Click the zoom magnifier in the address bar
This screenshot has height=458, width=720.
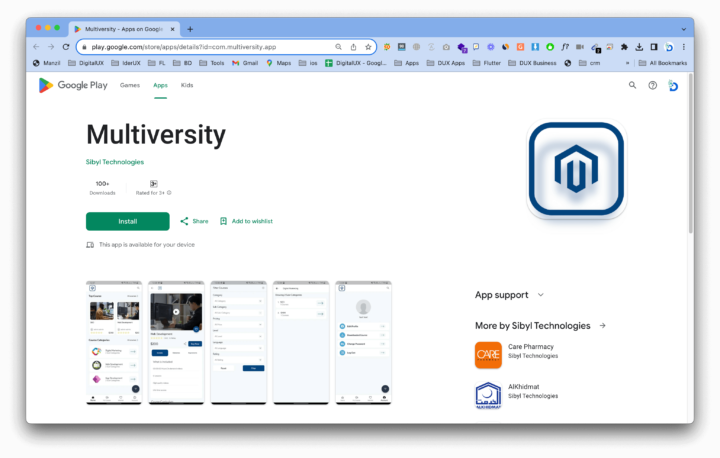[x=338, y=47]
